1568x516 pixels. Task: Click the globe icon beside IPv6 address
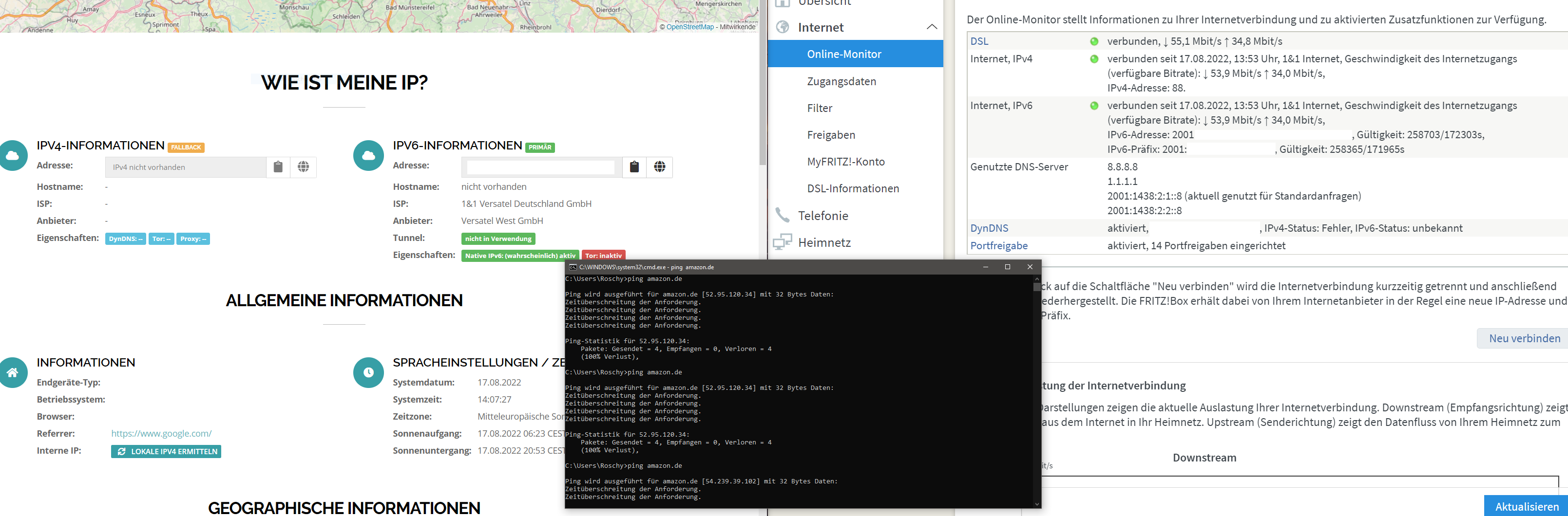659,167
